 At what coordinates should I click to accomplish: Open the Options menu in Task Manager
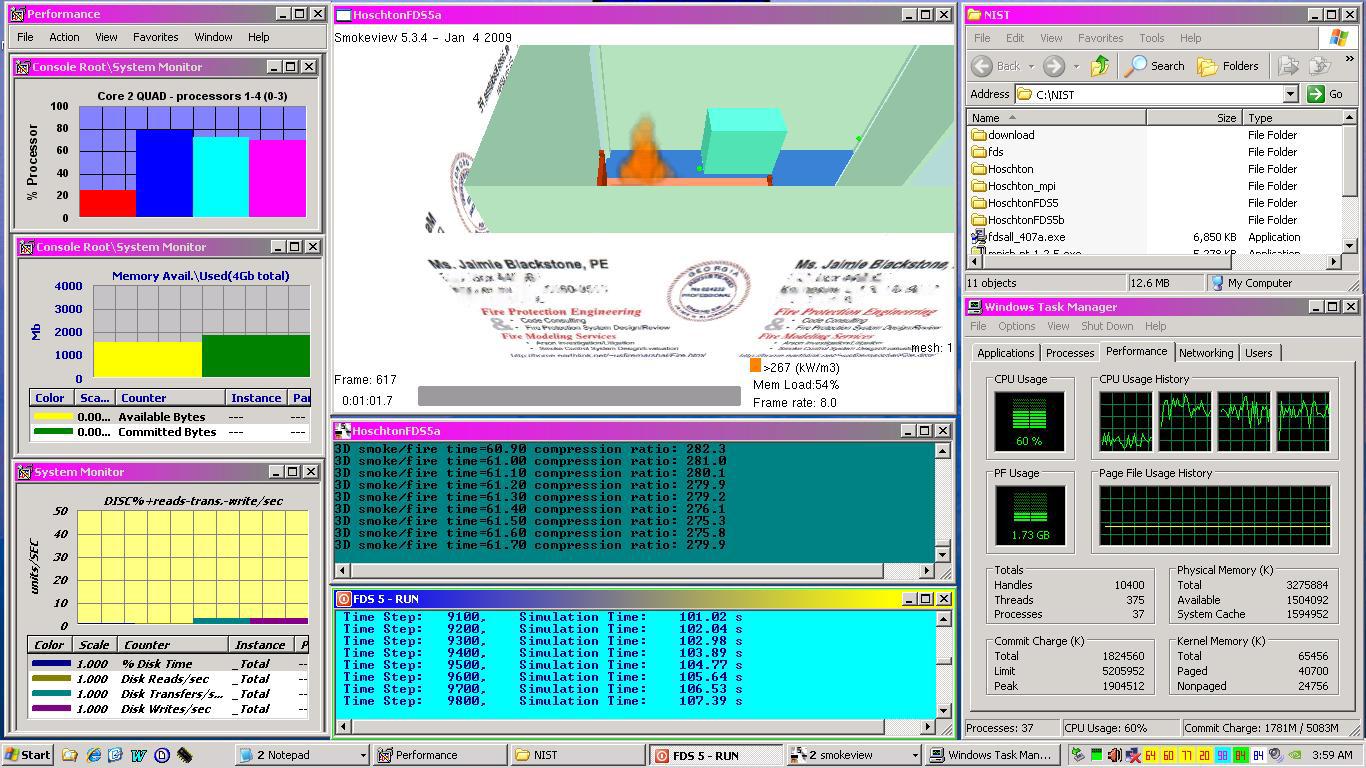pos(1016,326)
